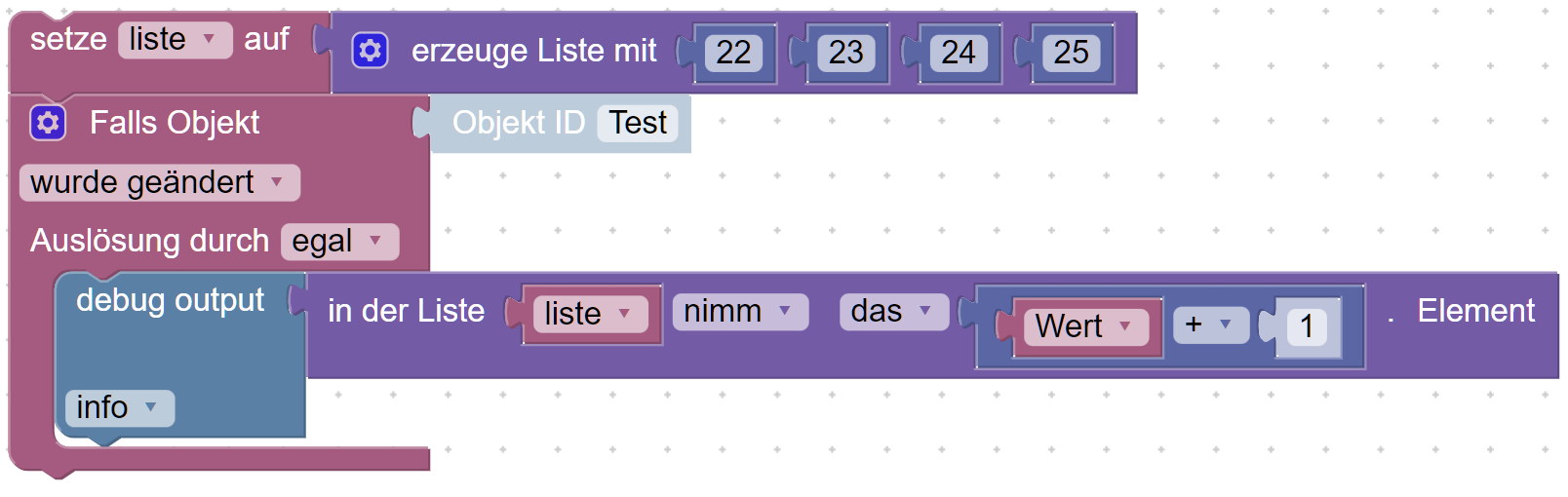Open the 'egal' trigger dropdown
This screenshot has height=497, width=1568.
click(x=339, y=242)
